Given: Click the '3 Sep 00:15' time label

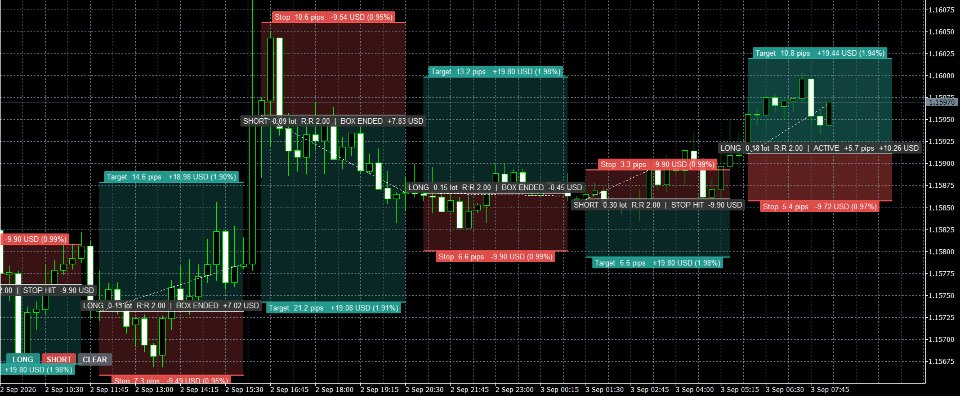Looking at the screenshot, I should point(560,389).
